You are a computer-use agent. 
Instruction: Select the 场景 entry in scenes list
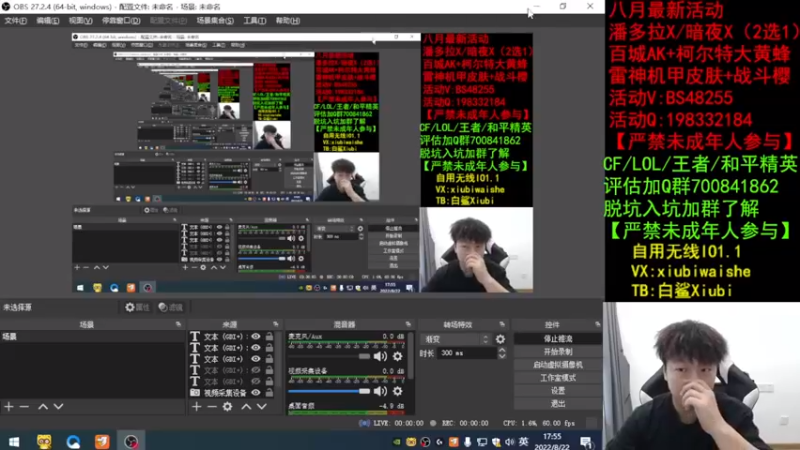pyautogui.click(x=92, y=337)
